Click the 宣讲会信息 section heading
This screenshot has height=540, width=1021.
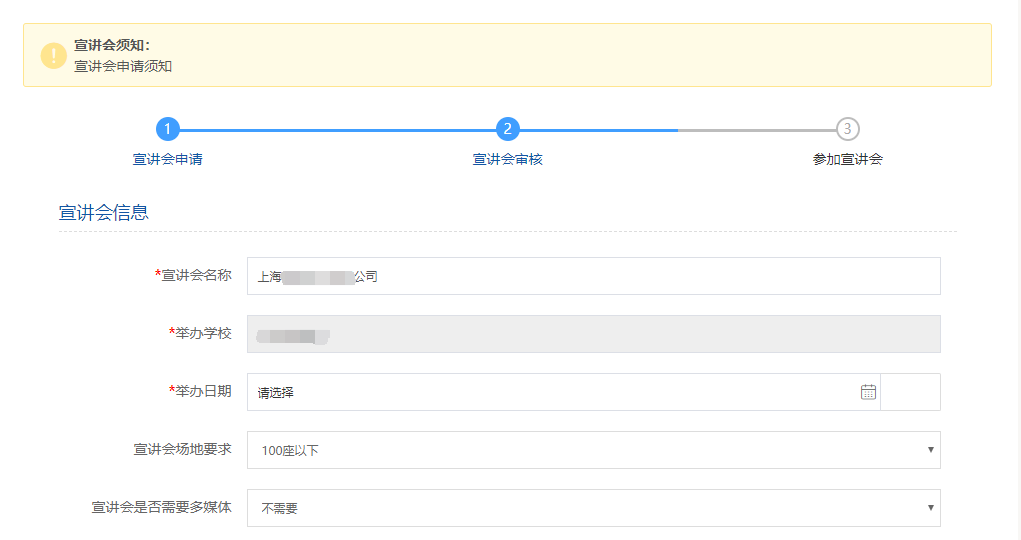click(104, 212)
